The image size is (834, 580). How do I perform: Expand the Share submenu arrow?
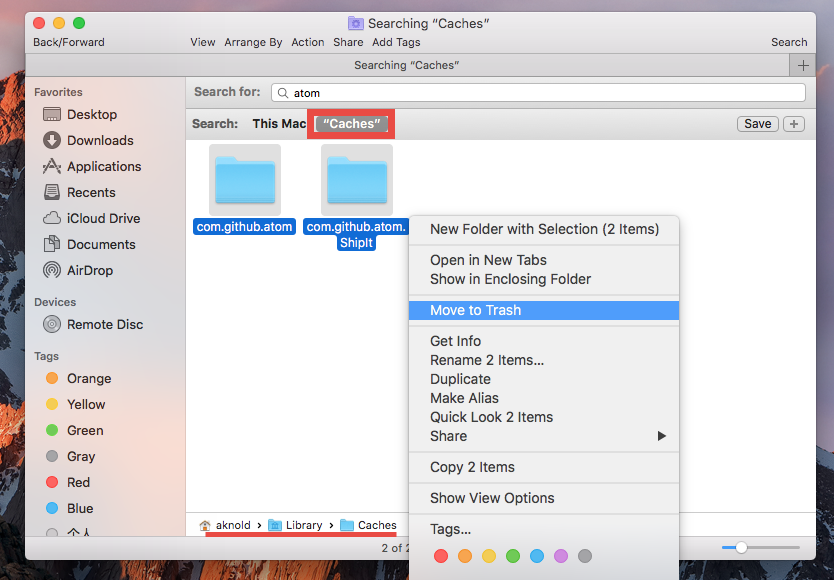(661, 436)
